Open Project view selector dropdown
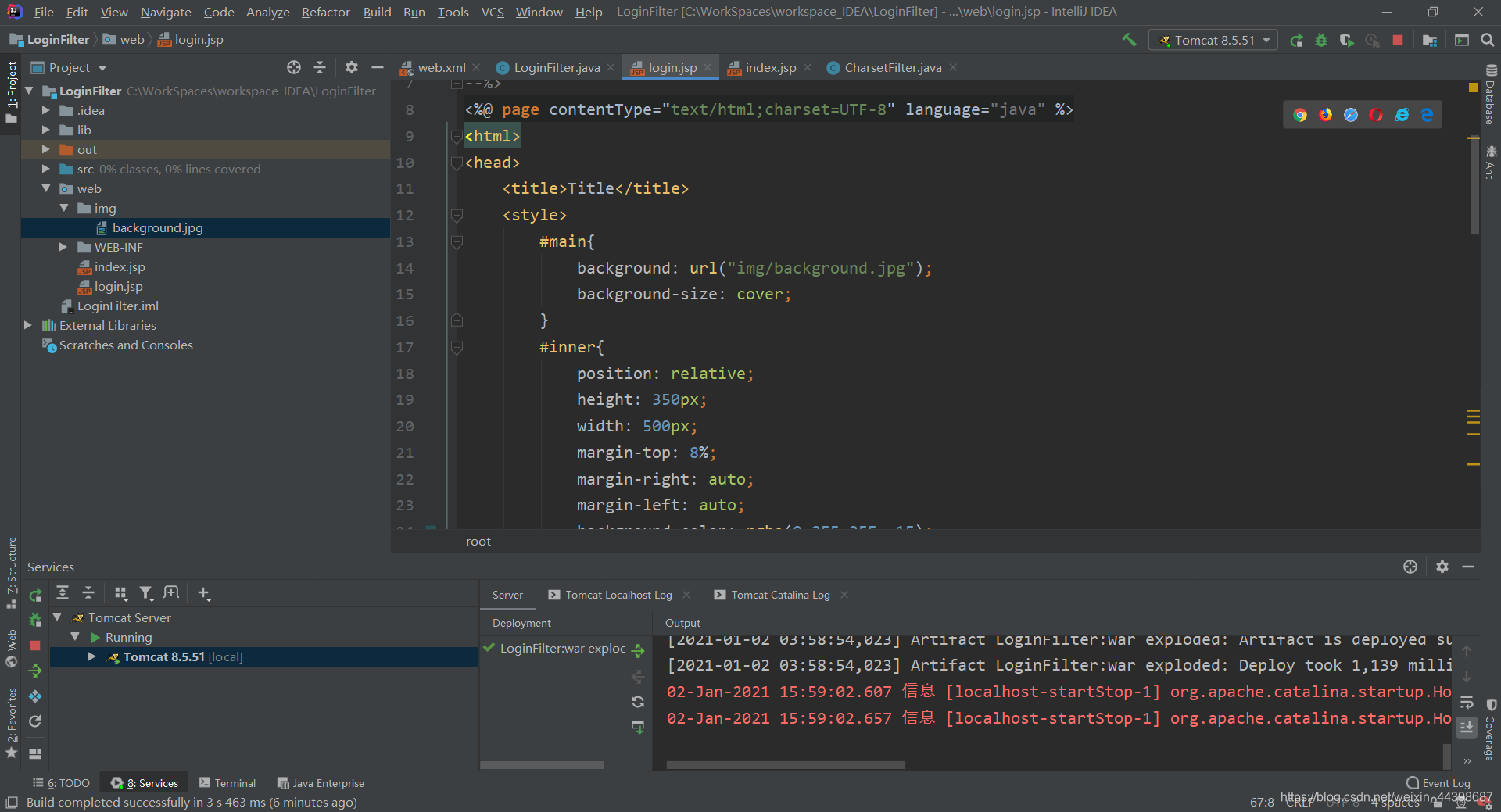This screenshot has width=1501, height=812. pyautogui.click(x=69, y=67)
